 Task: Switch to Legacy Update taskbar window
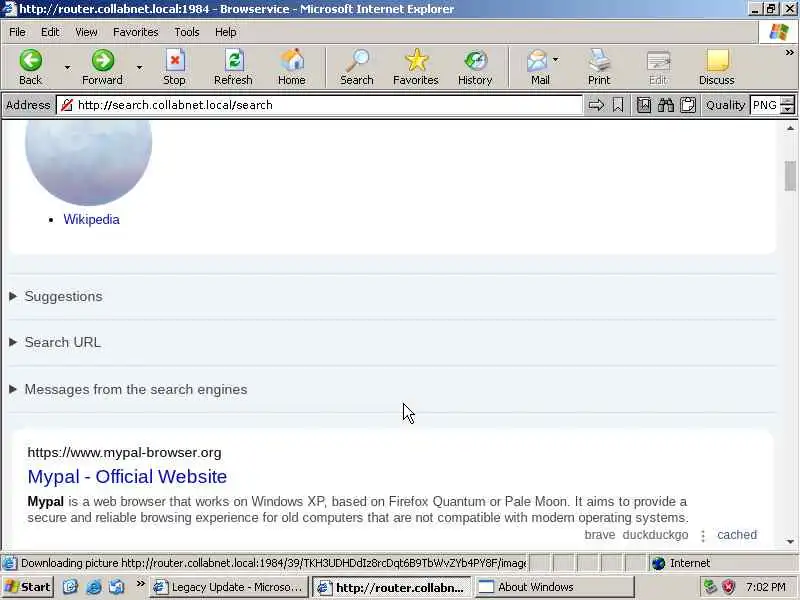tap(230, 587)
